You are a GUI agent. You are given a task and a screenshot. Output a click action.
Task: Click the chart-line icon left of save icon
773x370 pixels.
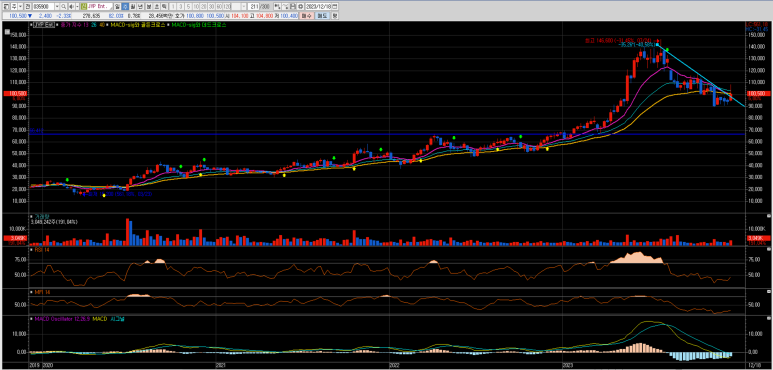tap(284, 6)
